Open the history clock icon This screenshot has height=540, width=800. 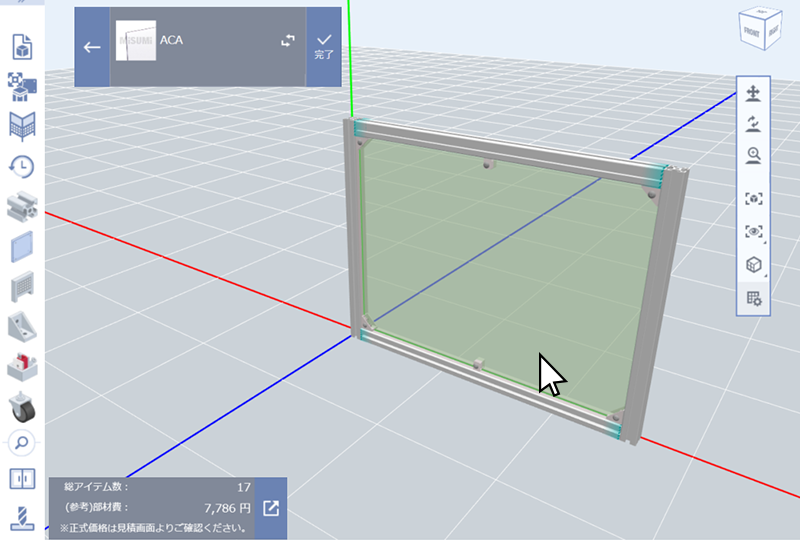[x=21, y=167]
